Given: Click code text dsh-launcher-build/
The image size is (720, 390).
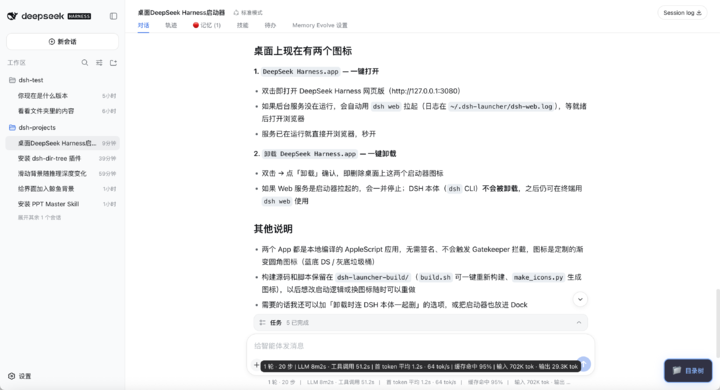Looking at the screenshot, I should 372,277.
